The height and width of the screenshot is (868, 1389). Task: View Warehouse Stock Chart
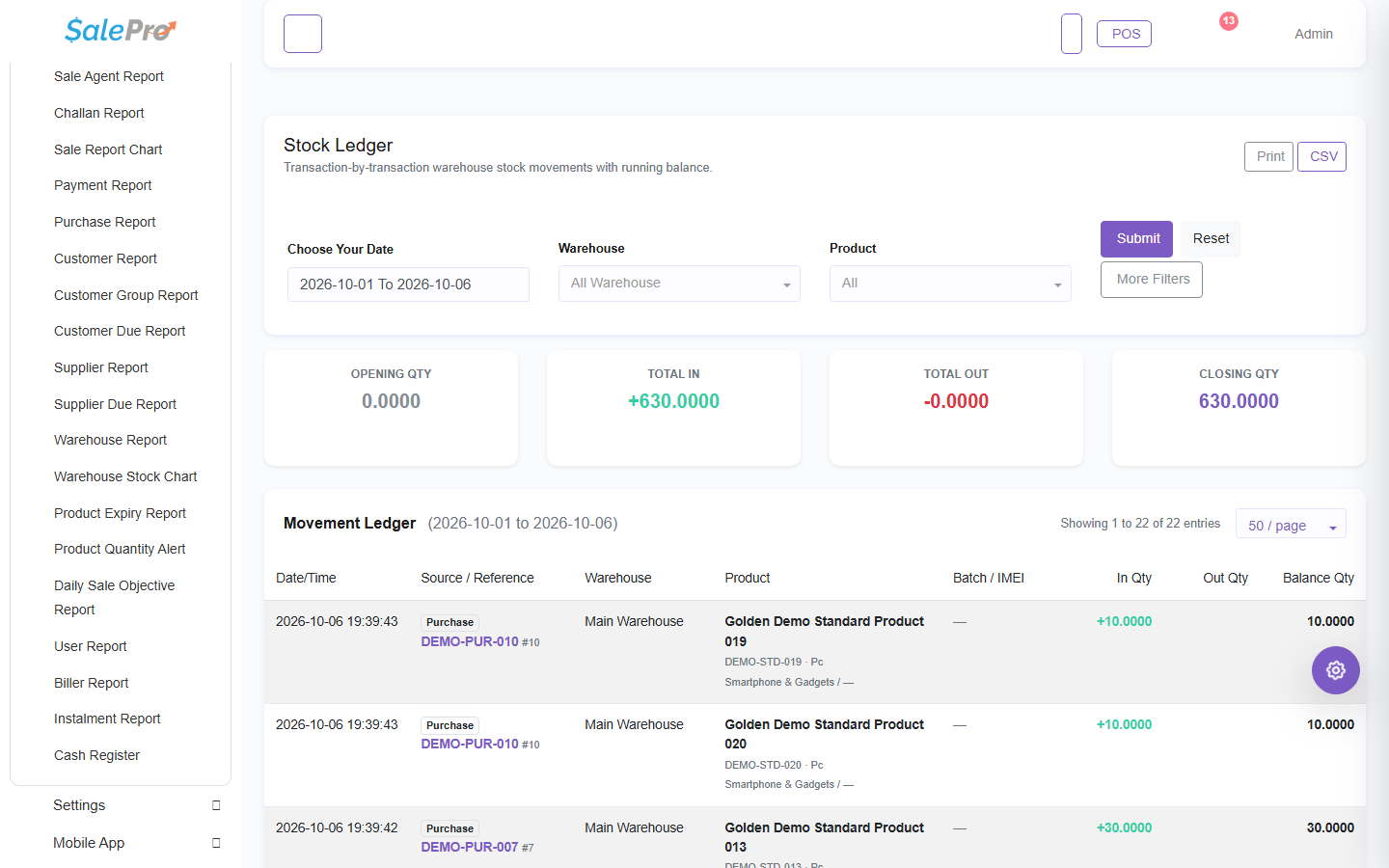[x=125, y=476]
